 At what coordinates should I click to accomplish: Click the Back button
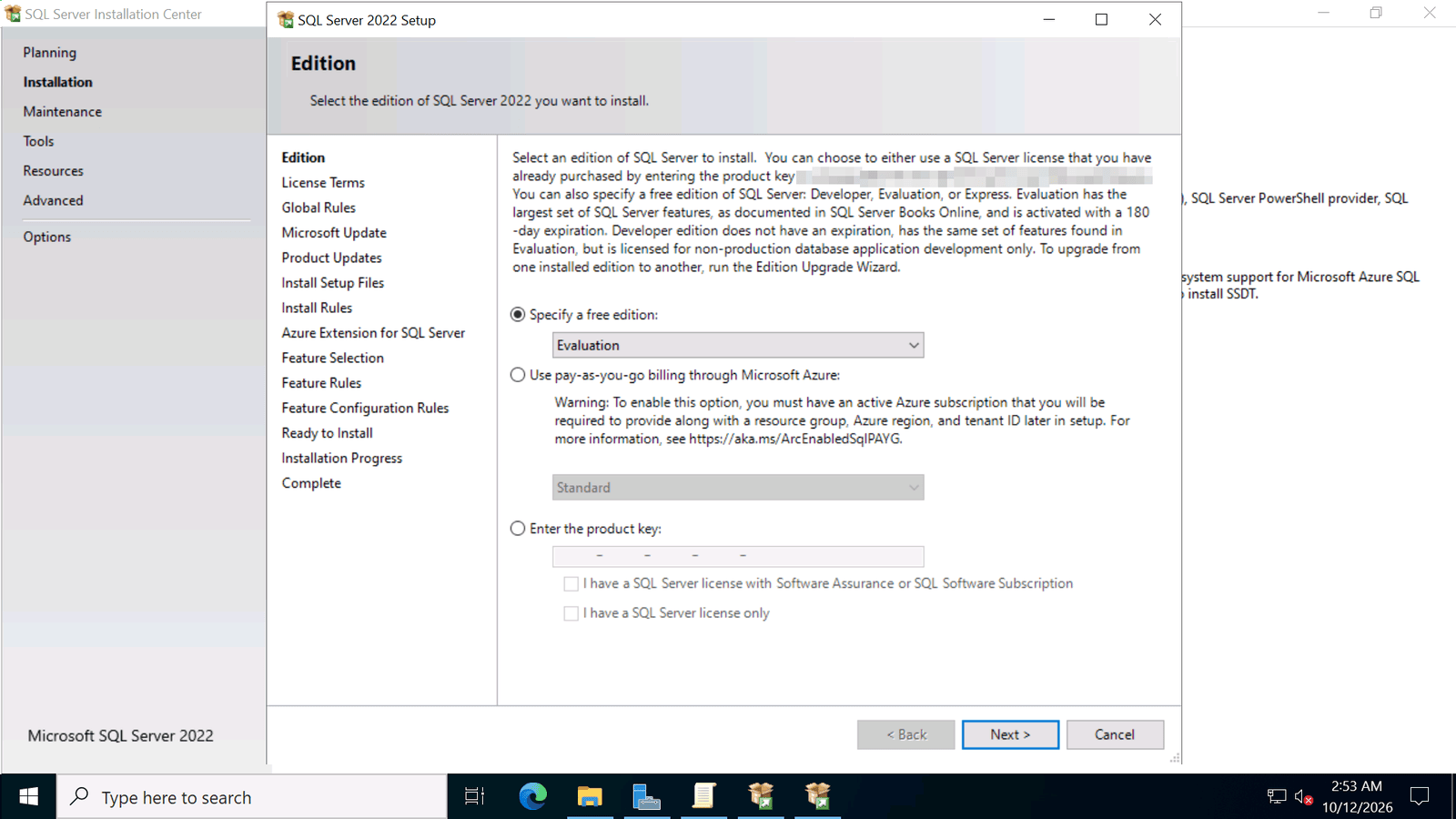pos(906,734)
